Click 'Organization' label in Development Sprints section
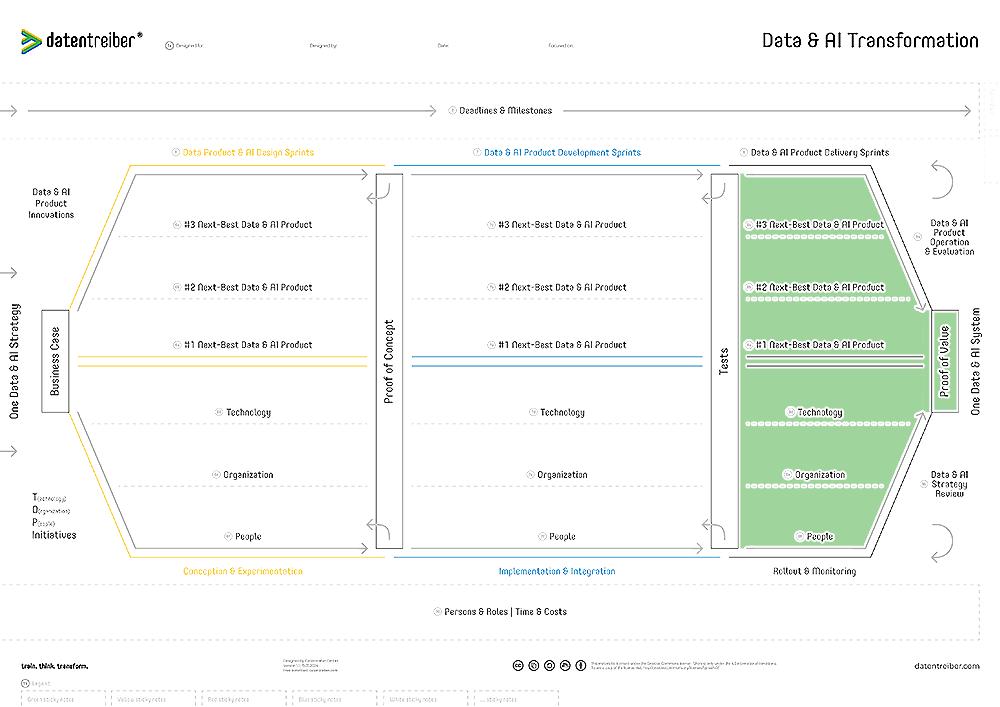1000x707 pixels. pyautogui.click(x=562, y=475)
